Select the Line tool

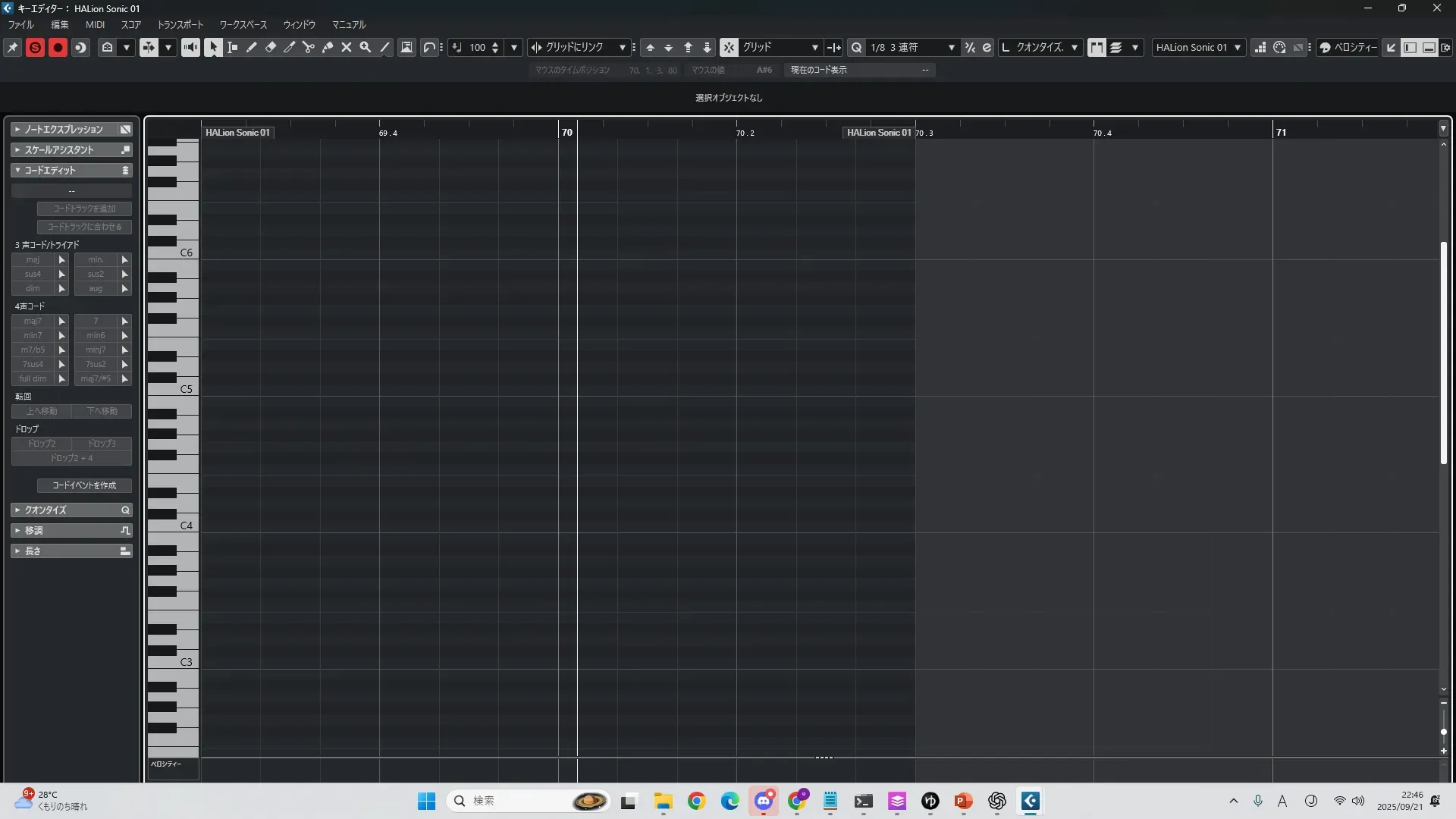(x=384, y=47)
